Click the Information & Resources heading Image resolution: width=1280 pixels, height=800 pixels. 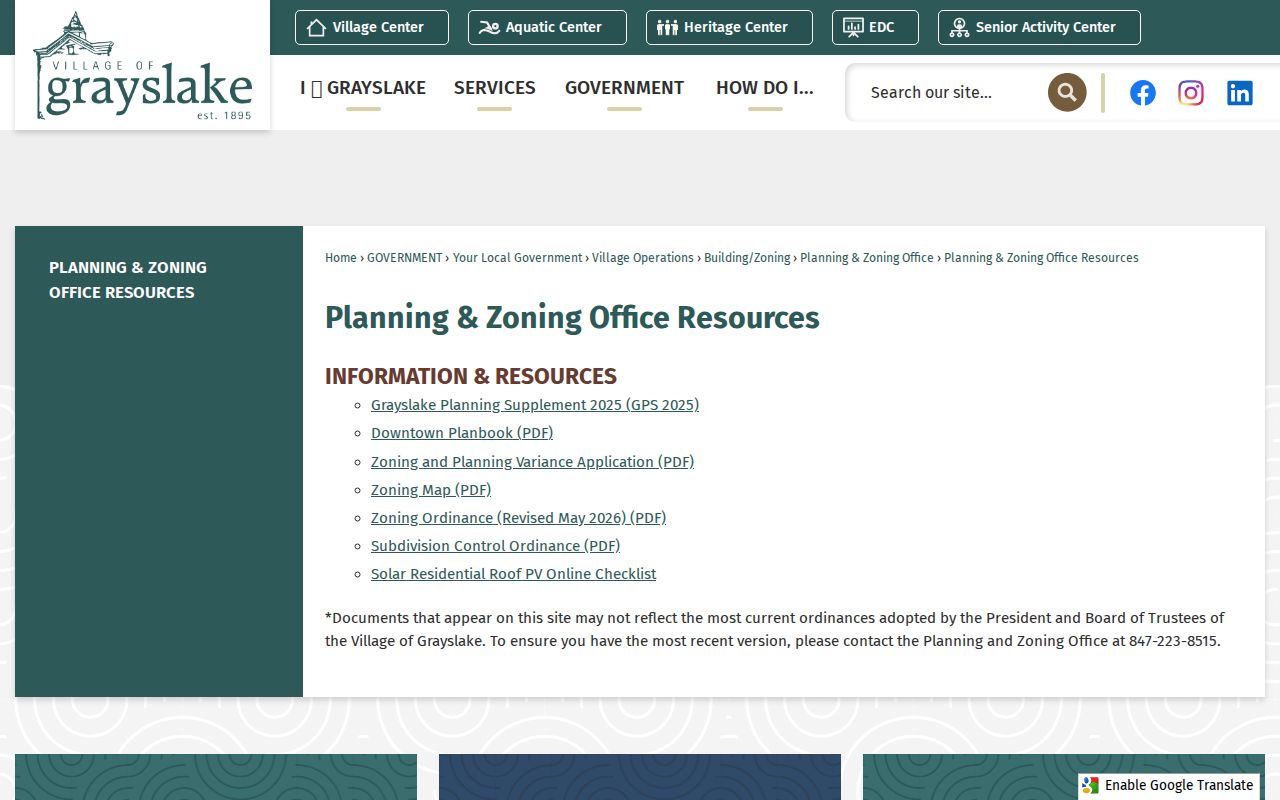(x=471, y=376)
